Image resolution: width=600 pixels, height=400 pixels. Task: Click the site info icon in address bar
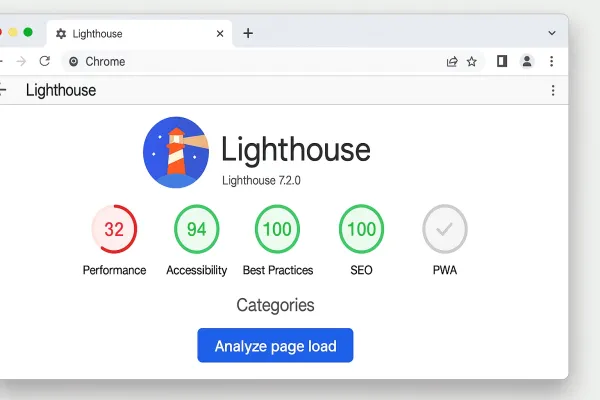[73, 61]
